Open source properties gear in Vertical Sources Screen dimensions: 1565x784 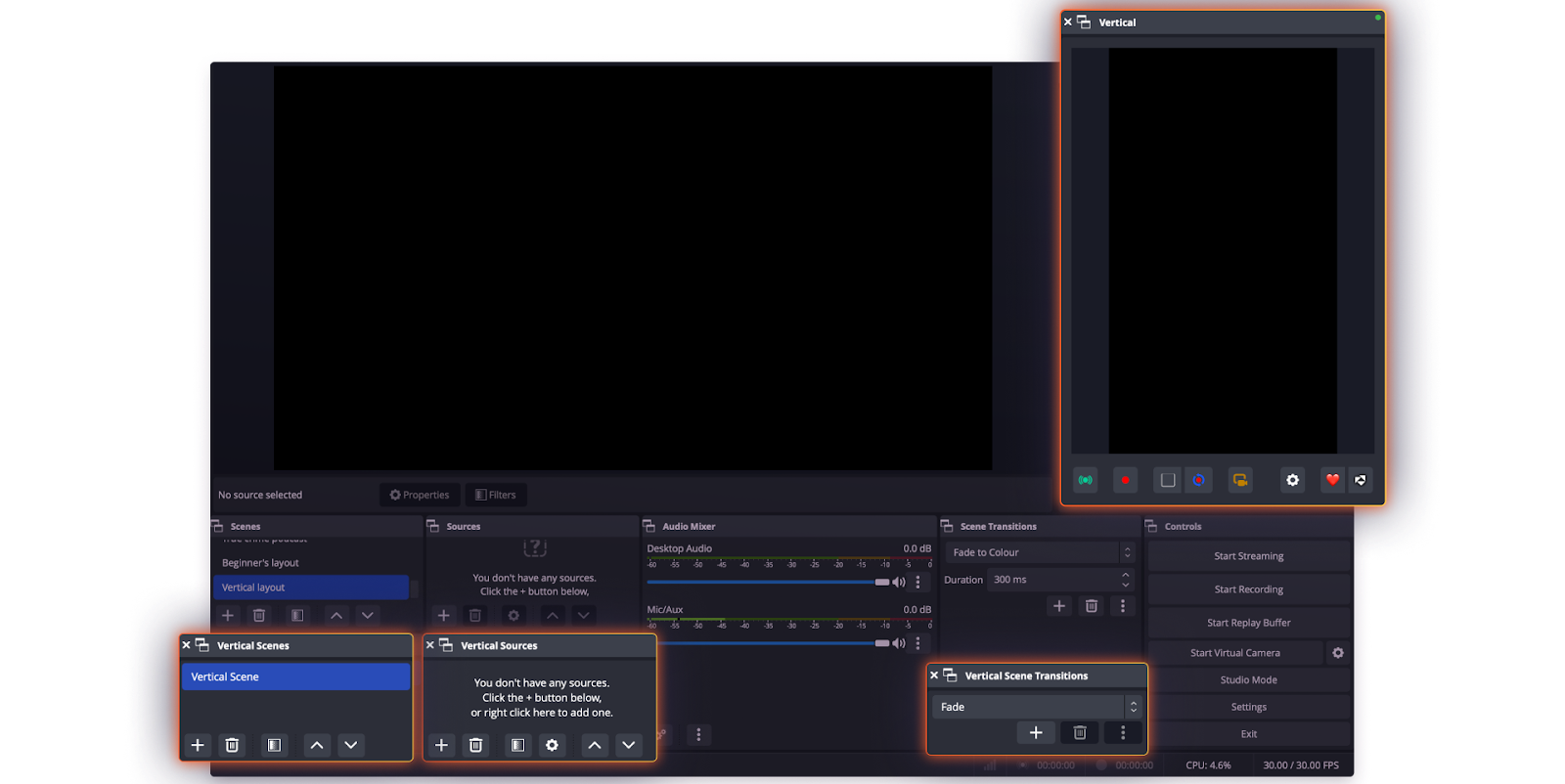552,745
